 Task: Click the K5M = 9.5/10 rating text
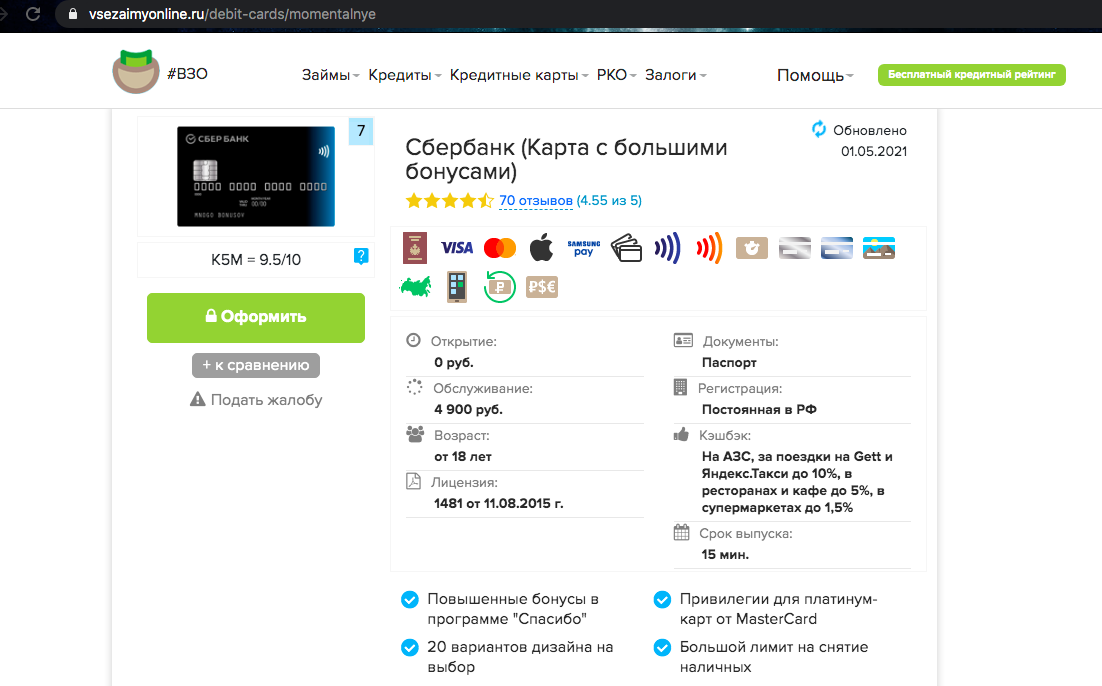pos(256,259)
